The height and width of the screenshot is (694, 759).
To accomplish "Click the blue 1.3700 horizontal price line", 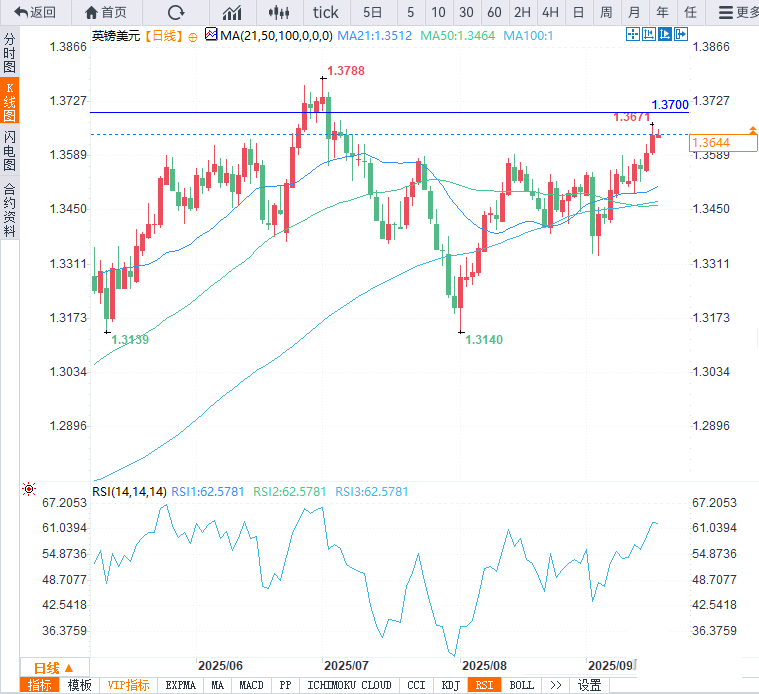I will pos(400,112).
